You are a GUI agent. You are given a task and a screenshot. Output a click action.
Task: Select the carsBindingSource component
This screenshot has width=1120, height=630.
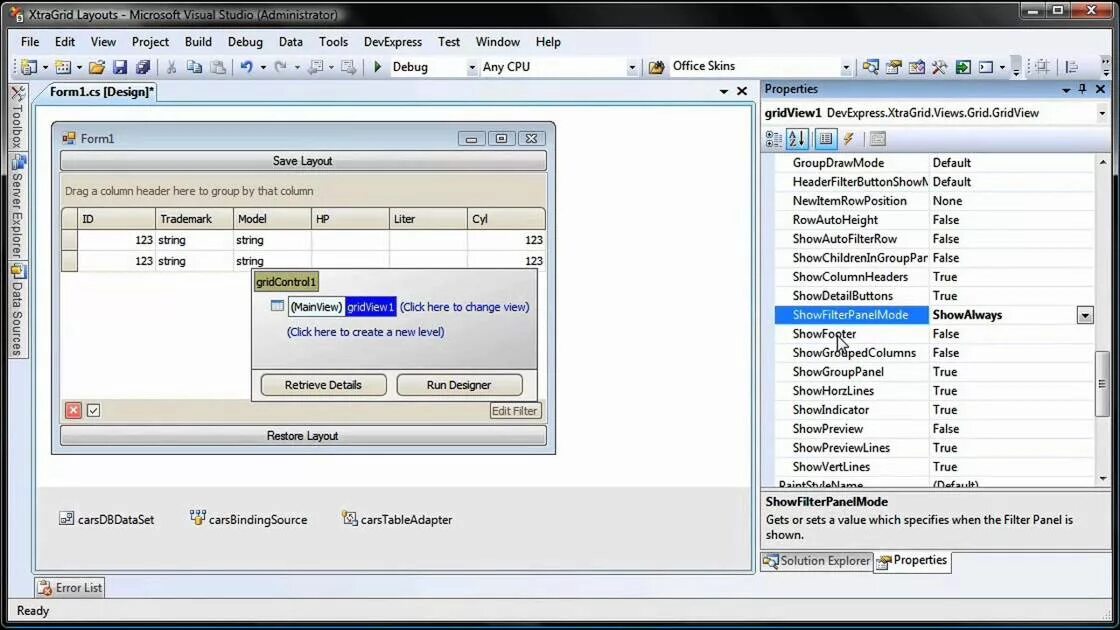[249, 519]
